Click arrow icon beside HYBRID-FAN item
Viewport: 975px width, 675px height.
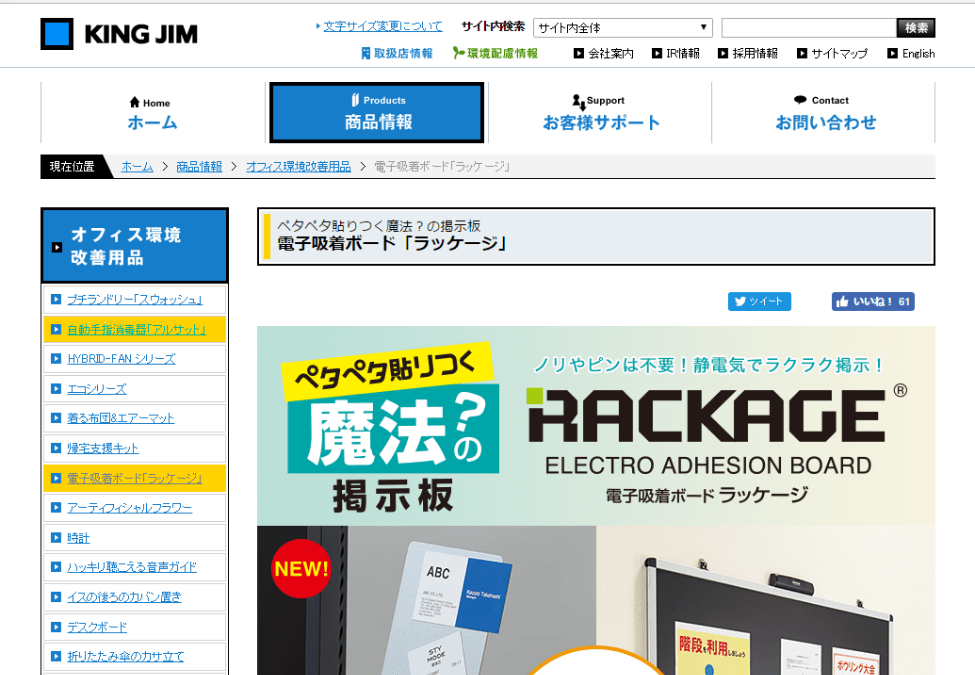point(56,359)
